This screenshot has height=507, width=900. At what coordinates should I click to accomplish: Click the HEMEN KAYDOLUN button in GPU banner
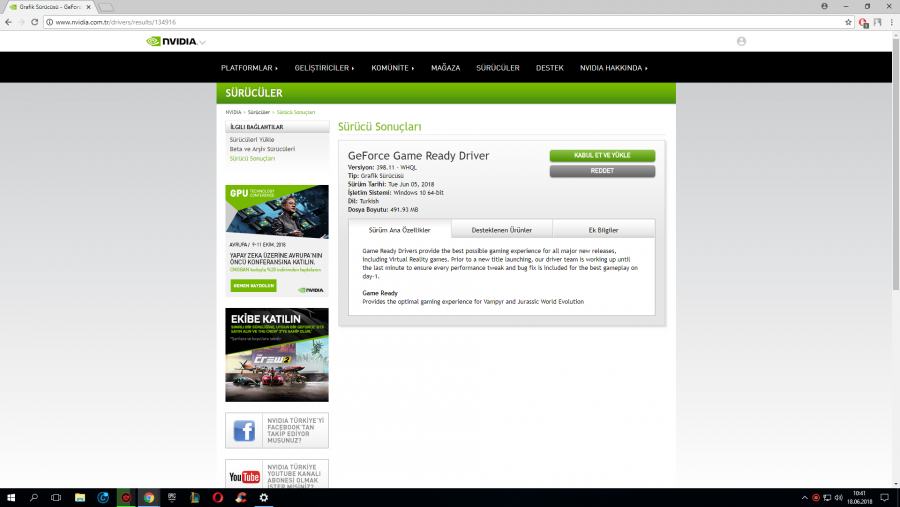click(253, 285)
